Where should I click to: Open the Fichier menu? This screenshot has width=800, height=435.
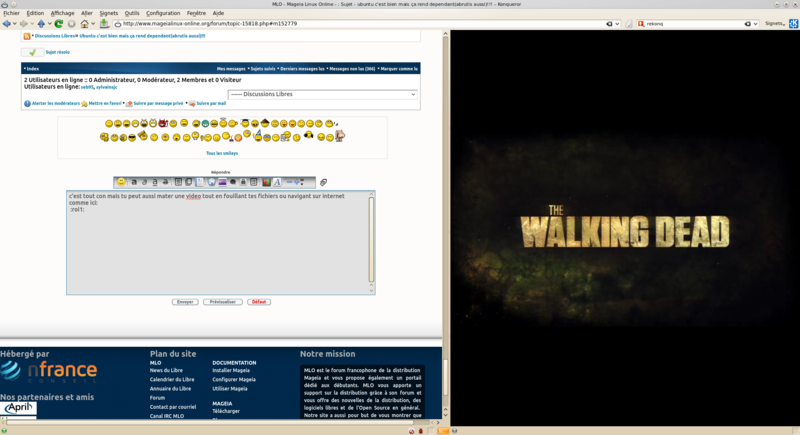11,13
